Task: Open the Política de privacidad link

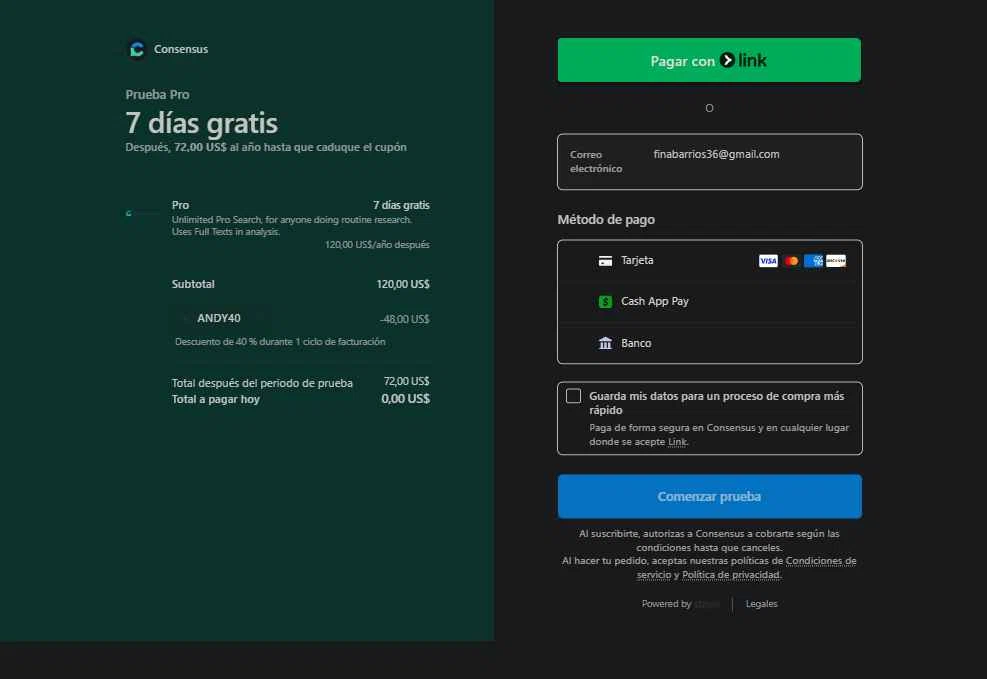Action: pos(731,575)
